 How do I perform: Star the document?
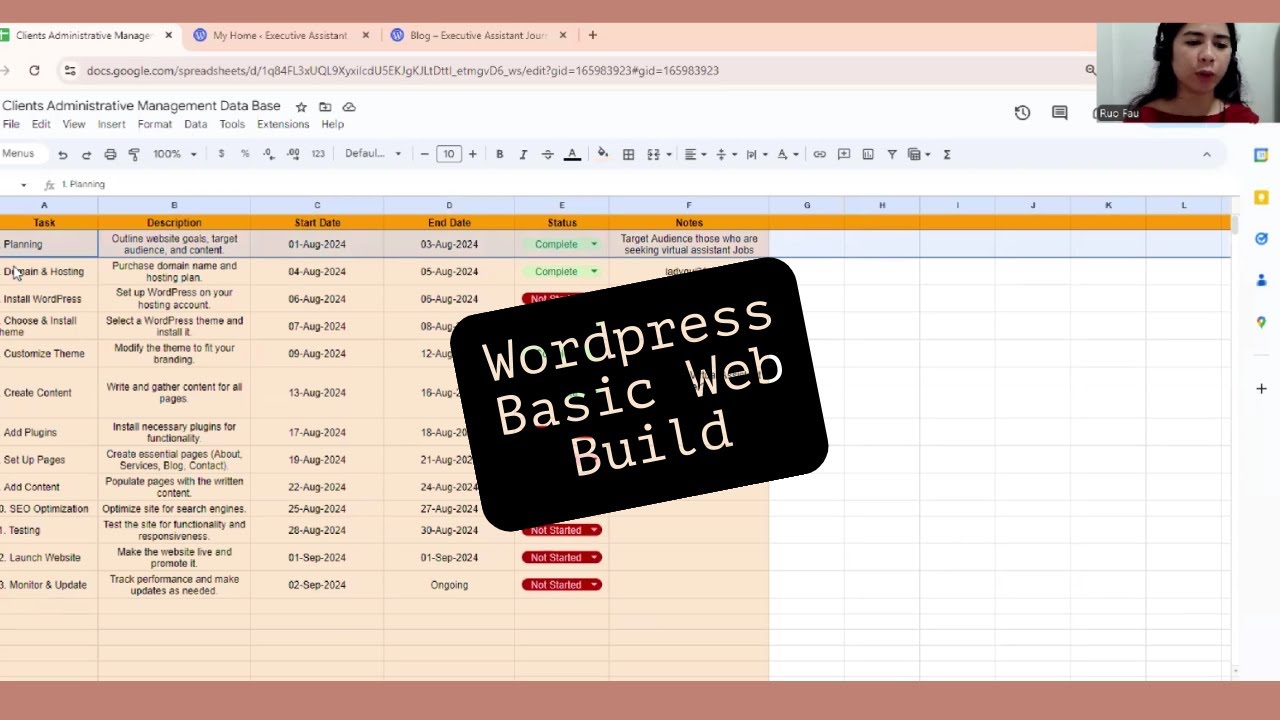301,107
